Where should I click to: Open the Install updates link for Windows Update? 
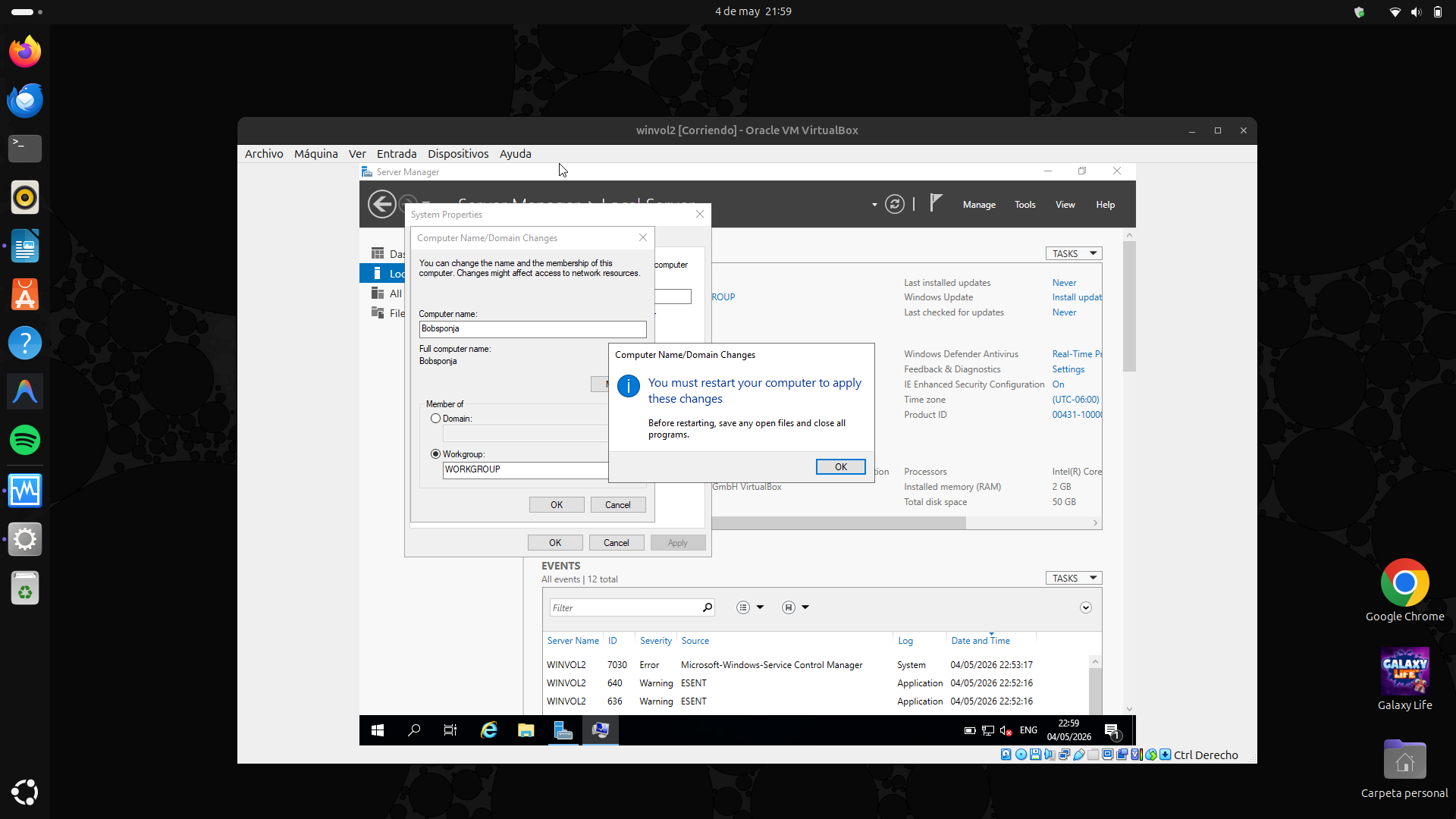click(1077, 297)
